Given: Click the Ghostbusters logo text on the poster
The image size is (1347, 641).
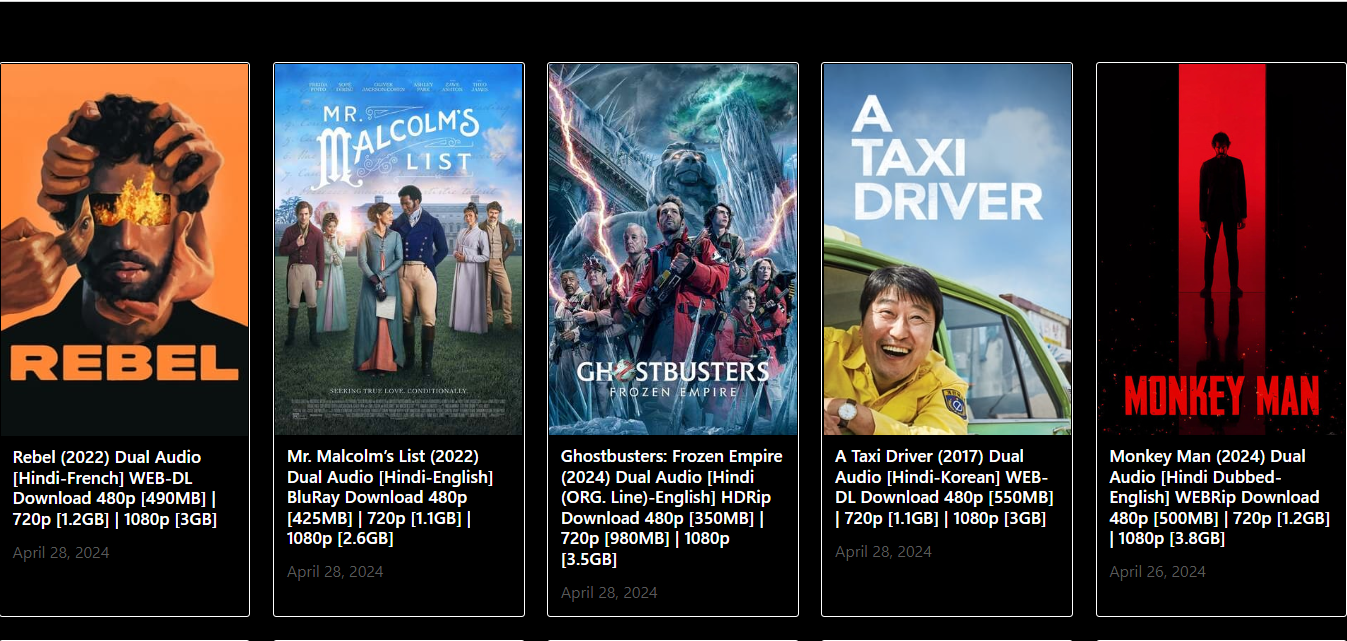Looking at the screenshot, I should pos(672,373).
